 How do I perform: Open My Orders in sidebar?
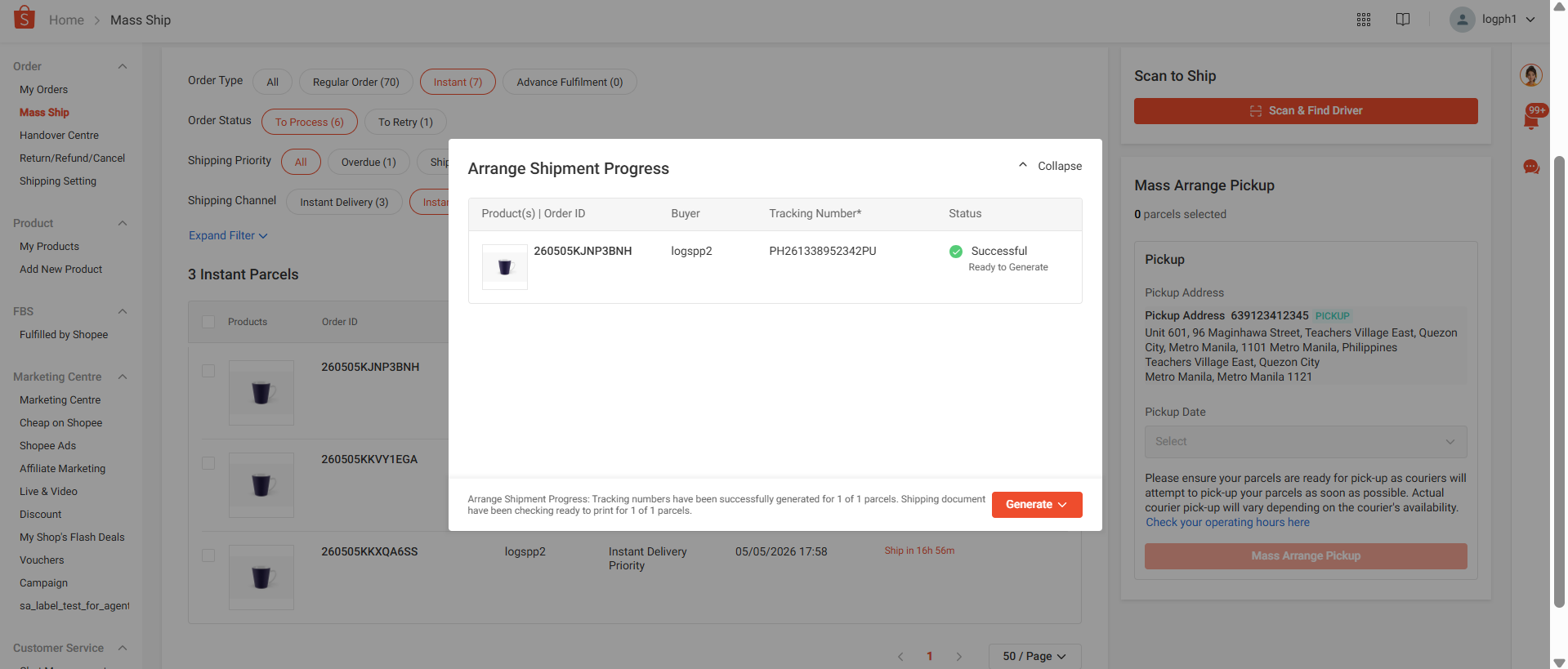(44, 90)
